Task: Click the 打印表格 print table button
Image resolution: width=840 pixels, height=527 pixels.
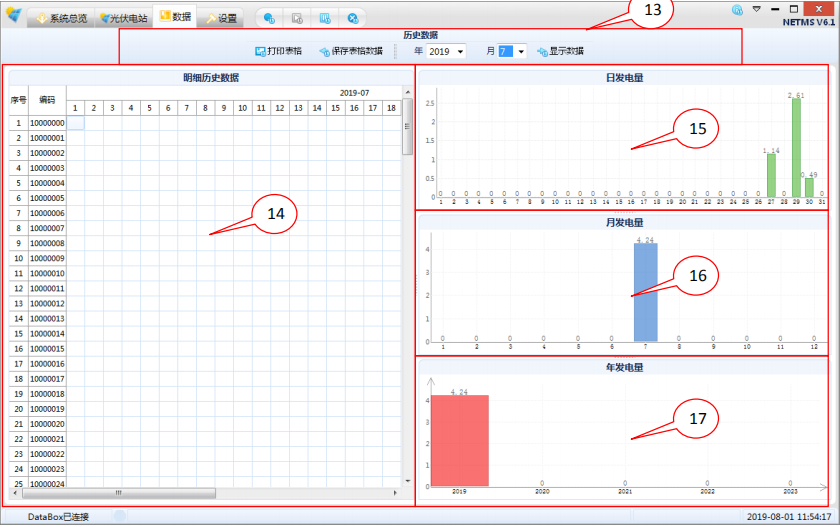Action: 278,51
